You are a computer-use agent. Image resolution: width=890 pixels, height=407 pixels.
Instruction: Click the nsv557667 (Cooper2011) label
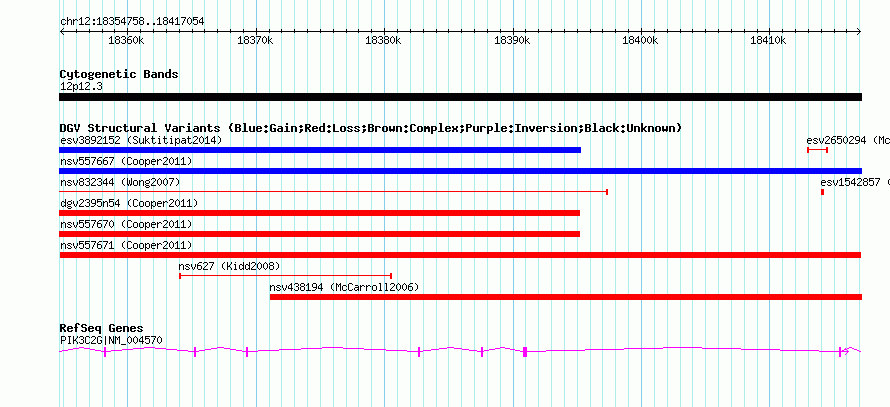point(126,161)
